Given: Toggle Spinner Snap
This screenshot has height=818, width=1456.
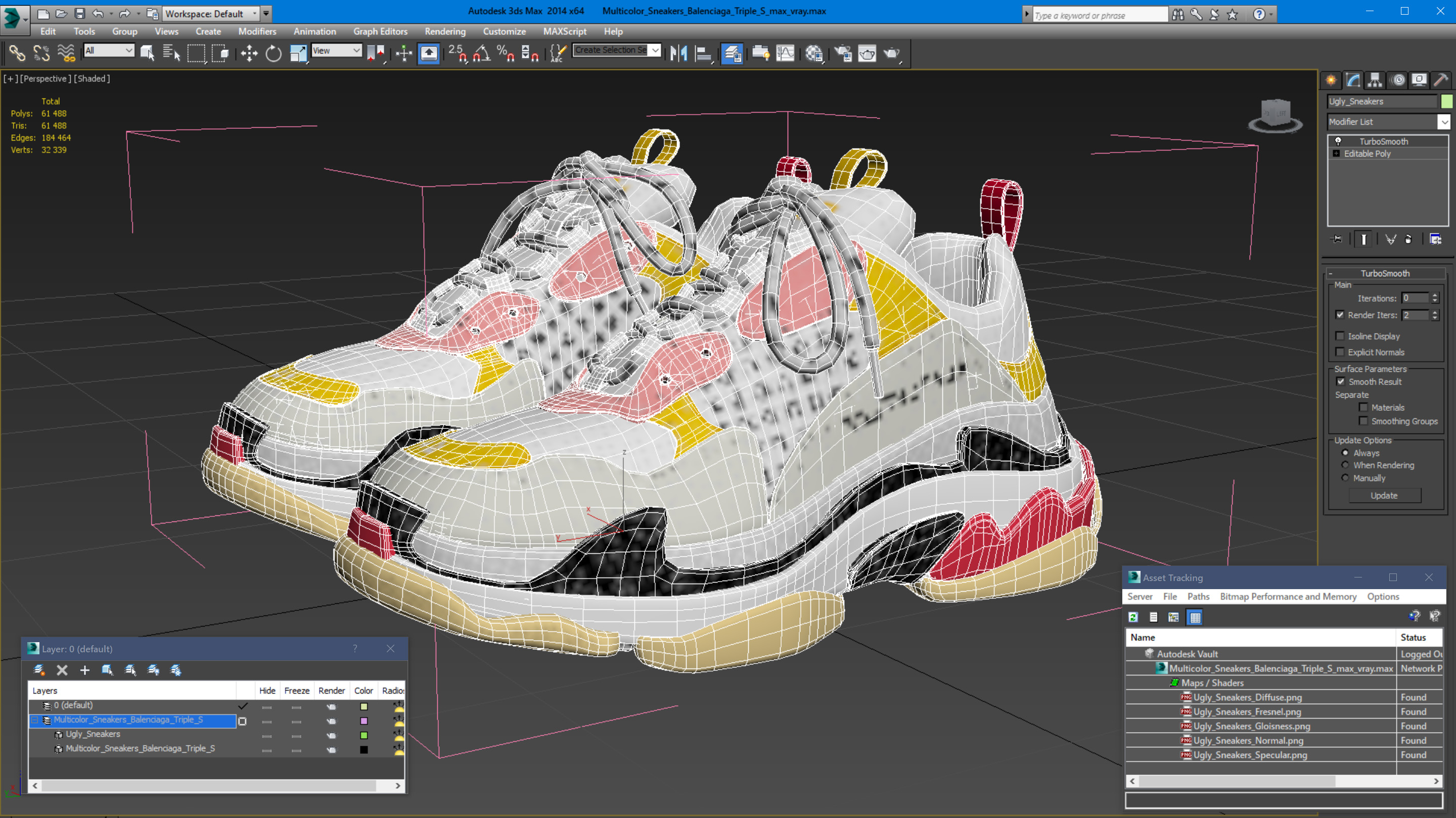Looking at the screenshot, I should tap(530, 53).
